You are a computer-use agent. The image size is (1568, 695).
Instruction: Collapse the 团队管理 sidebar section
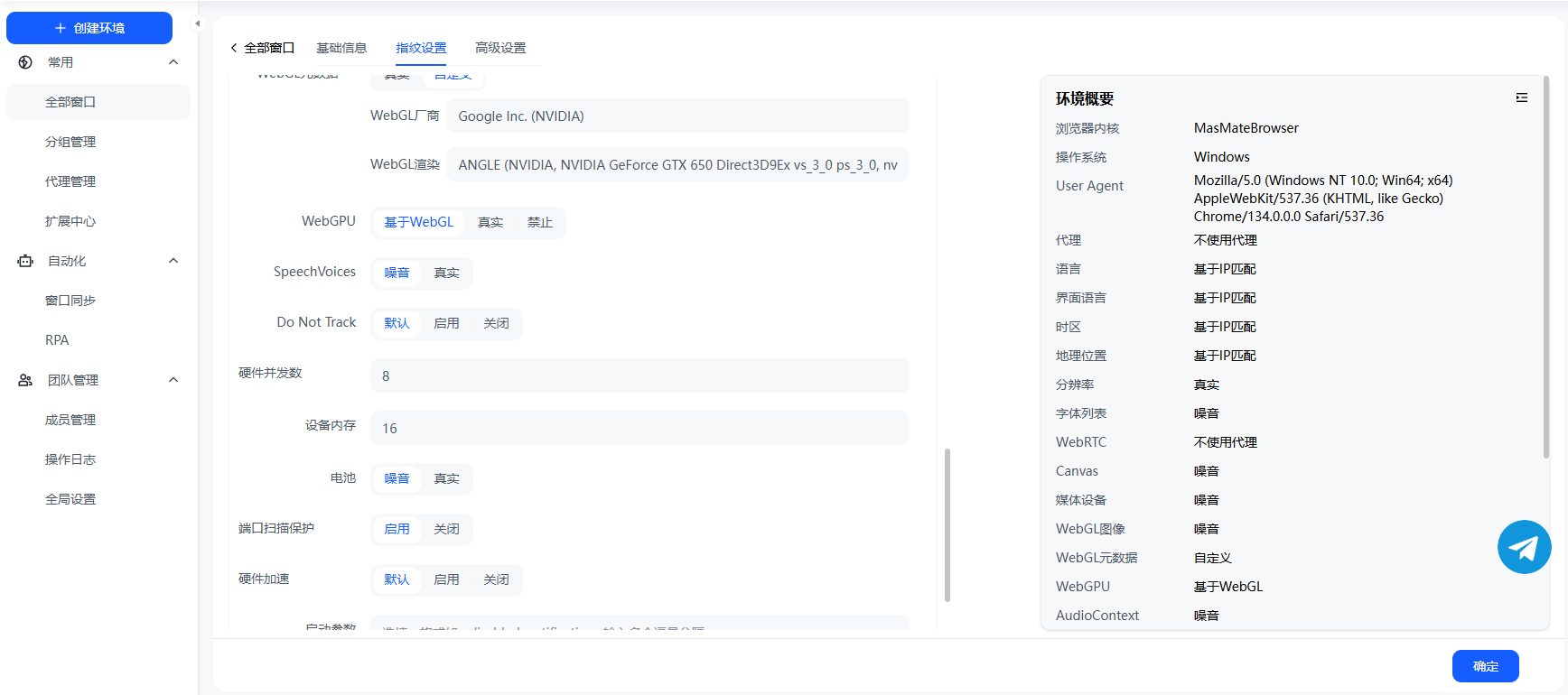point(173,380)
